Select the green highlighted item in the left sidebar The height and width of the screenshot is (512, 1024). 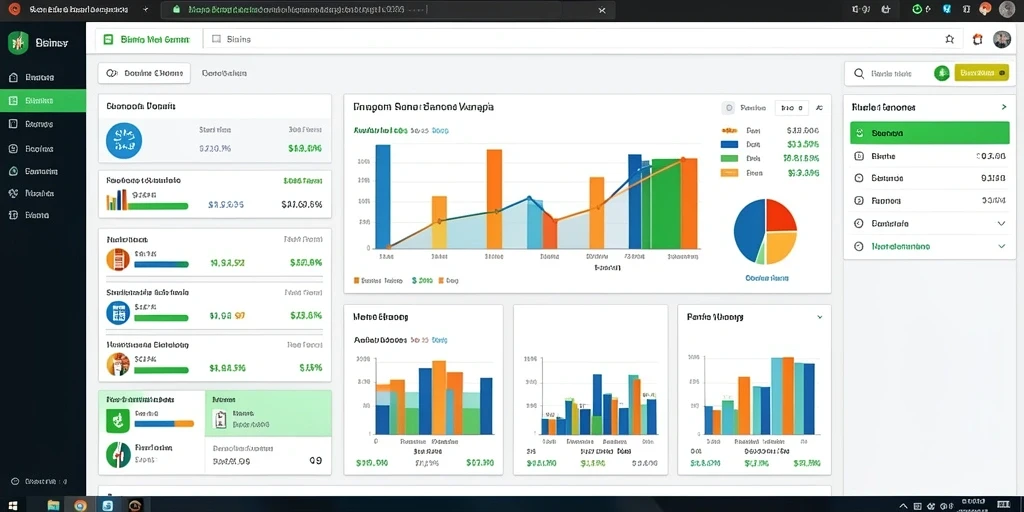click(x=43, y=101)
